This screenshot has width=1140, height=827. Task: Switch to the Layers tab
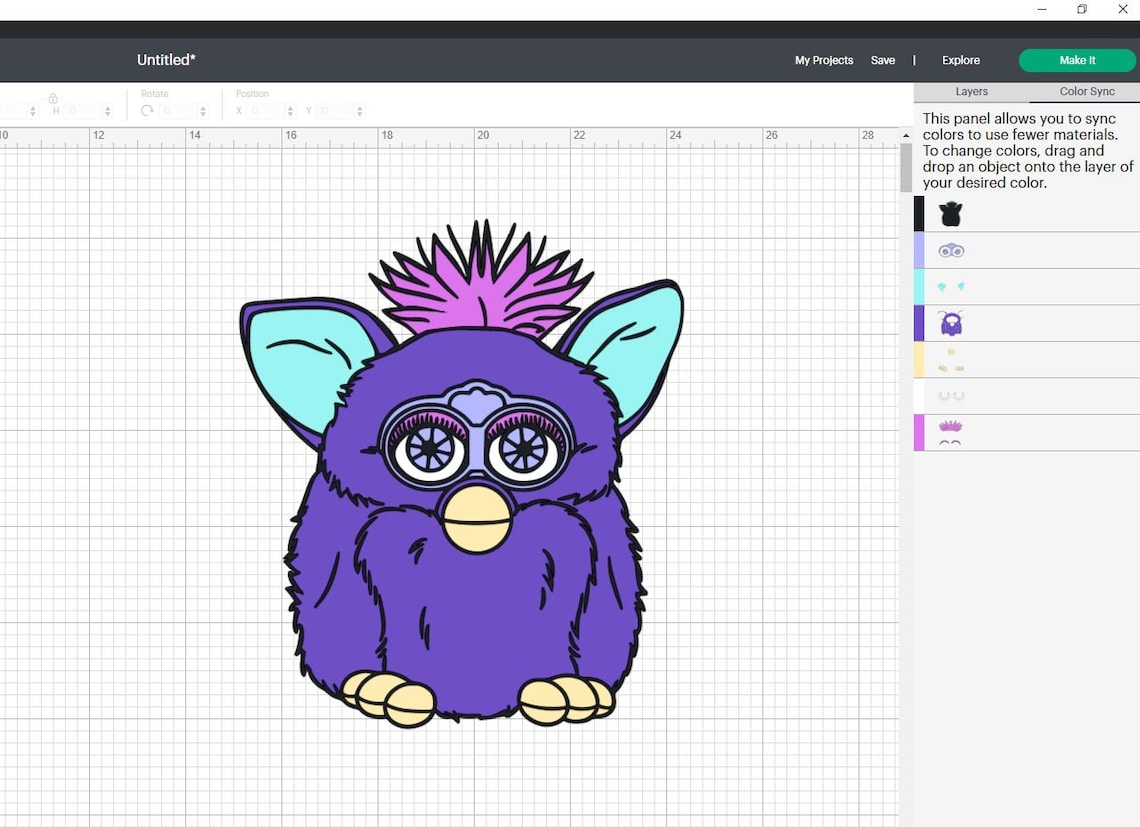tap(970, 91)
